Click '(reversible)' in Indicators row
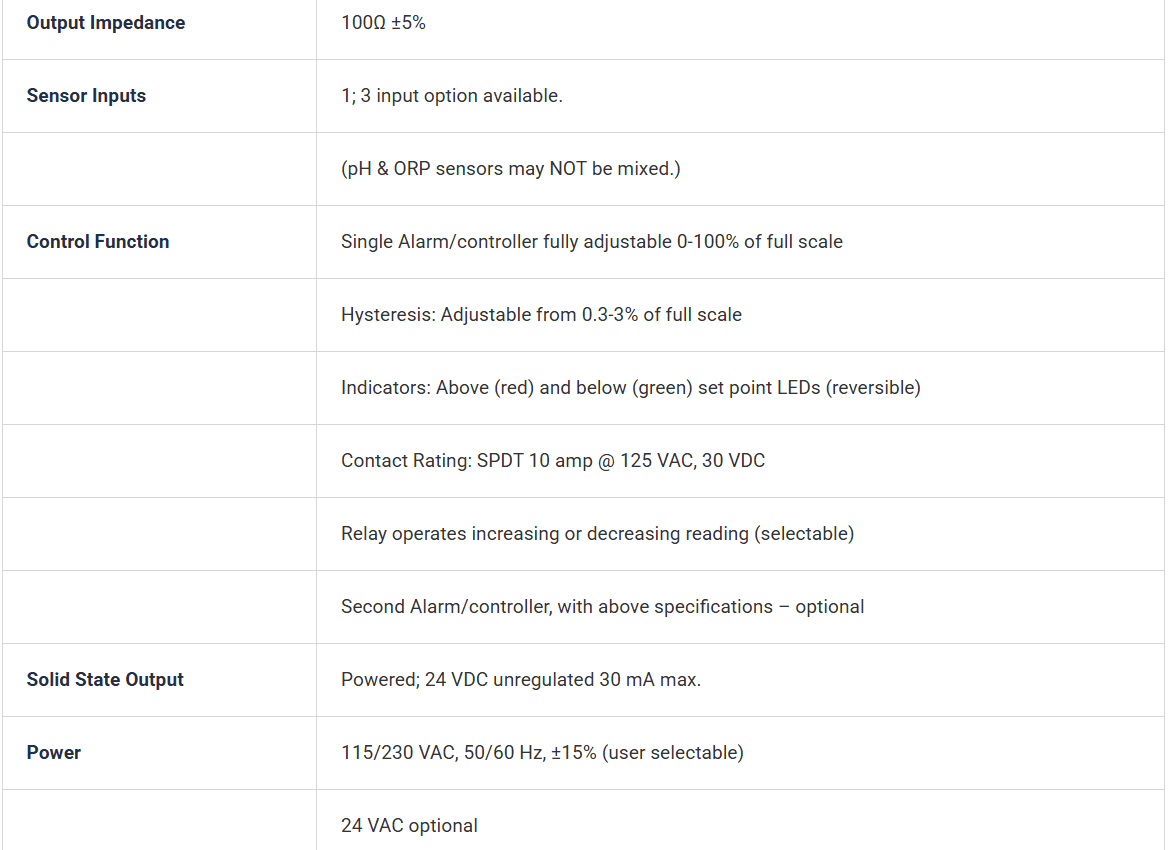Screen dimensions: 1172x850 click(873, 388)
